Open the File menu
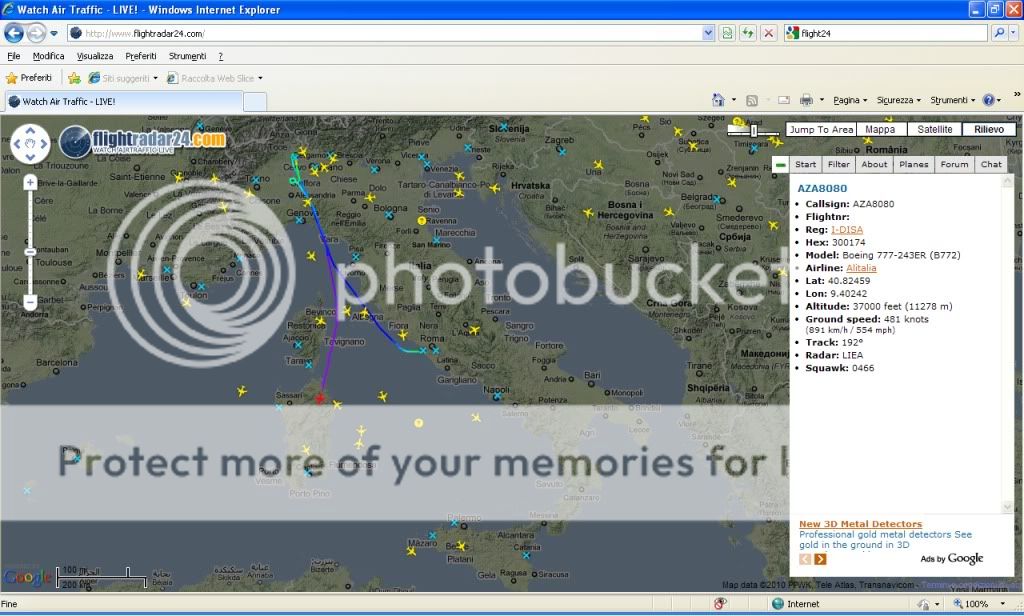This screenshot has width=1024, height=616. (x=14, y=56)
